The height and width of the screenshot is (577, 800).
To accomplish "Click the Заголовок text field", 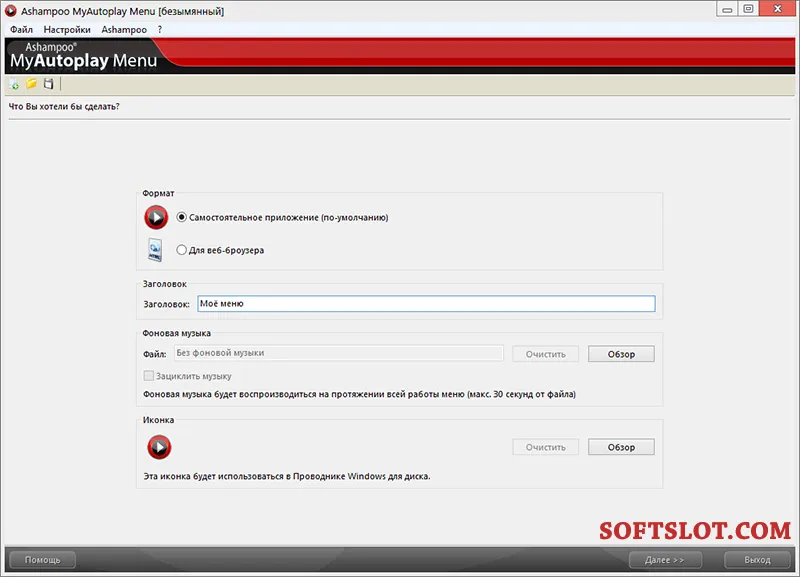I will point(426,304).
